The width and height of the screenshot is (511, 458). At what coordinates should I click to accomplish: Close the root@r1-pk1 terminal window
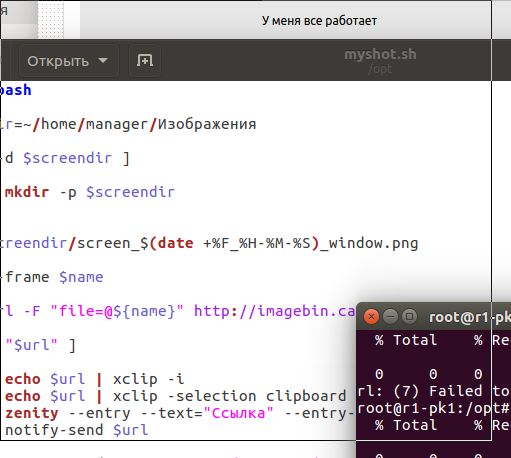371,317
